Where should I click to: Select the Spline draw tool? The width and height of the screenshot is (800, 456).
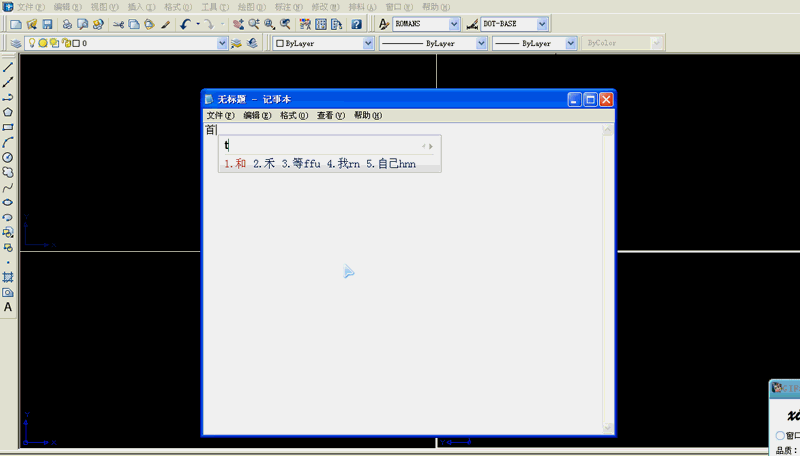[8, 188]
